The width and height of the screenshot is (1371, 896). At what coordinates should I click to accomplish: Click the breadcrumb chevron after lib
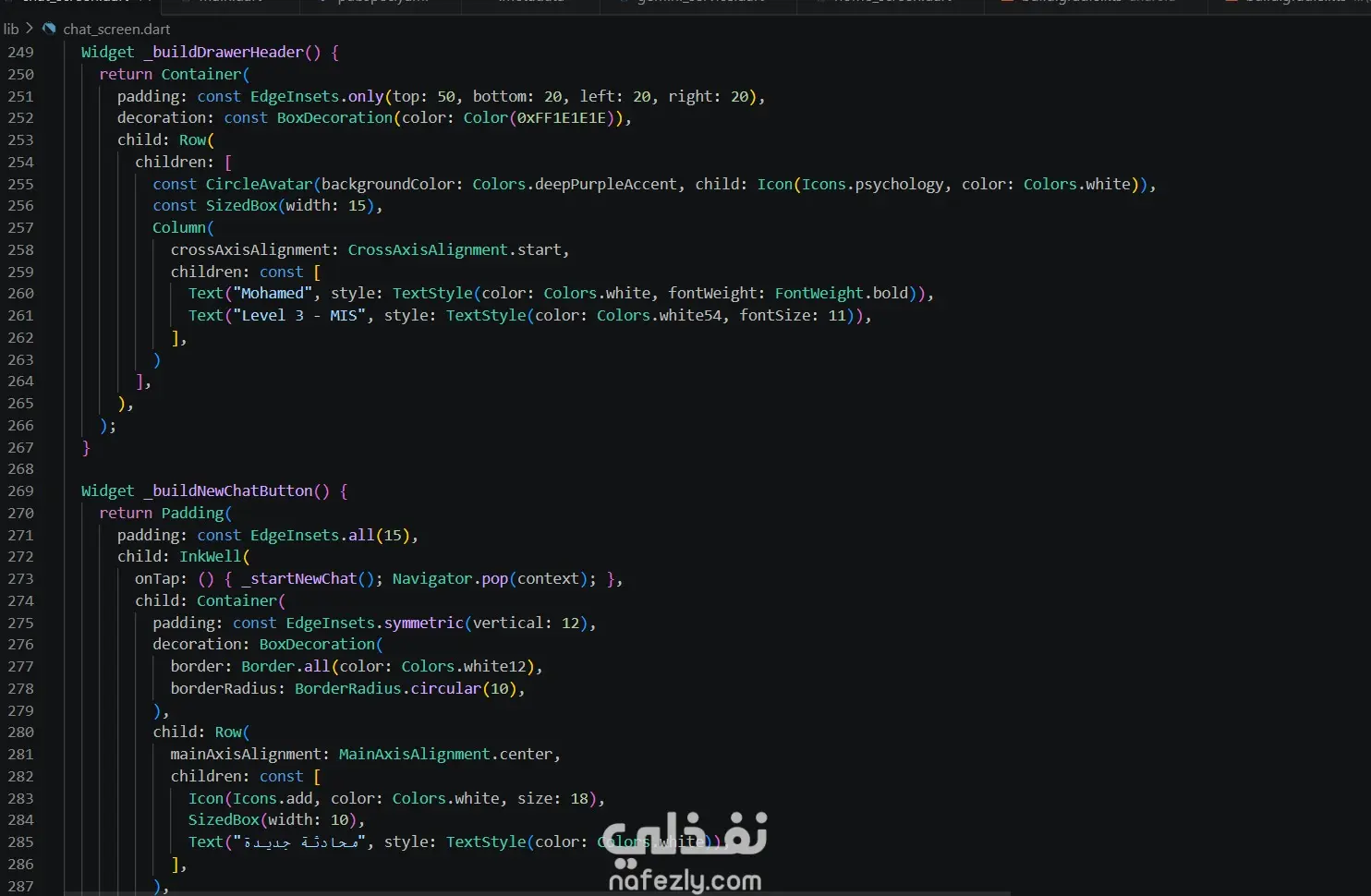tap(30, 29)
